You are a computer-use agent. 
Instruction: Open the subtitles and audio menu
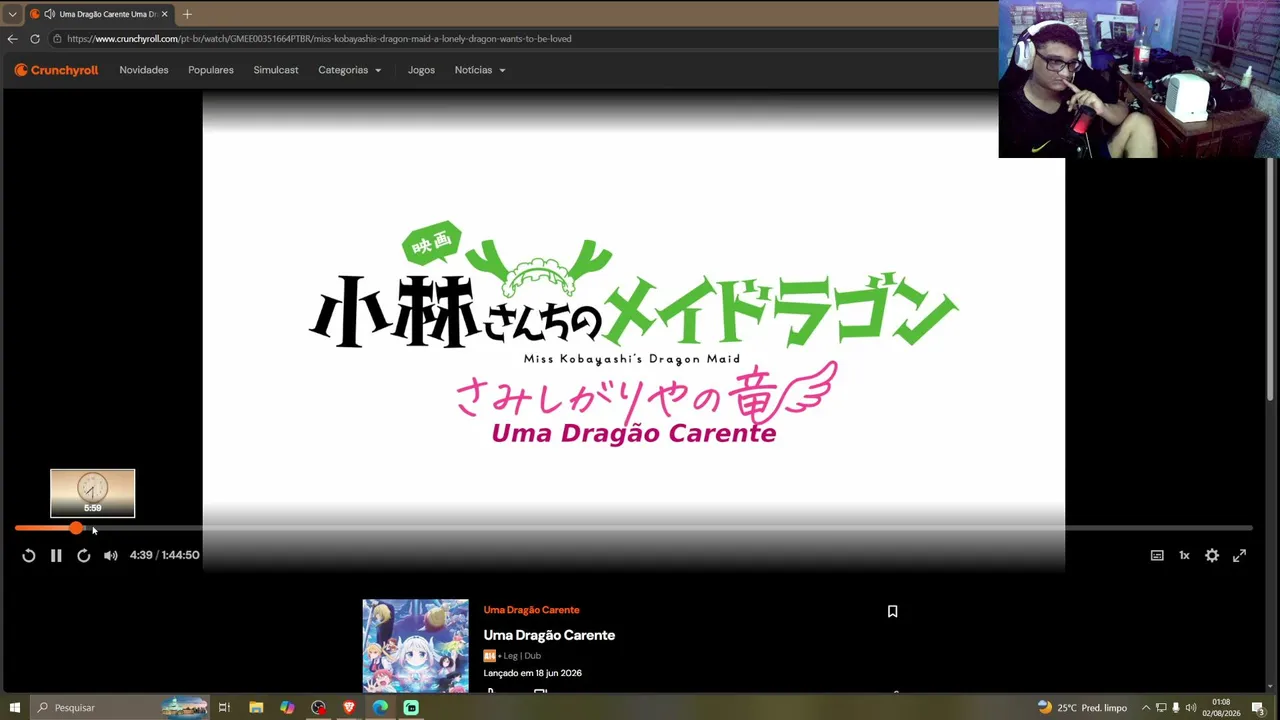point(1157,555)
